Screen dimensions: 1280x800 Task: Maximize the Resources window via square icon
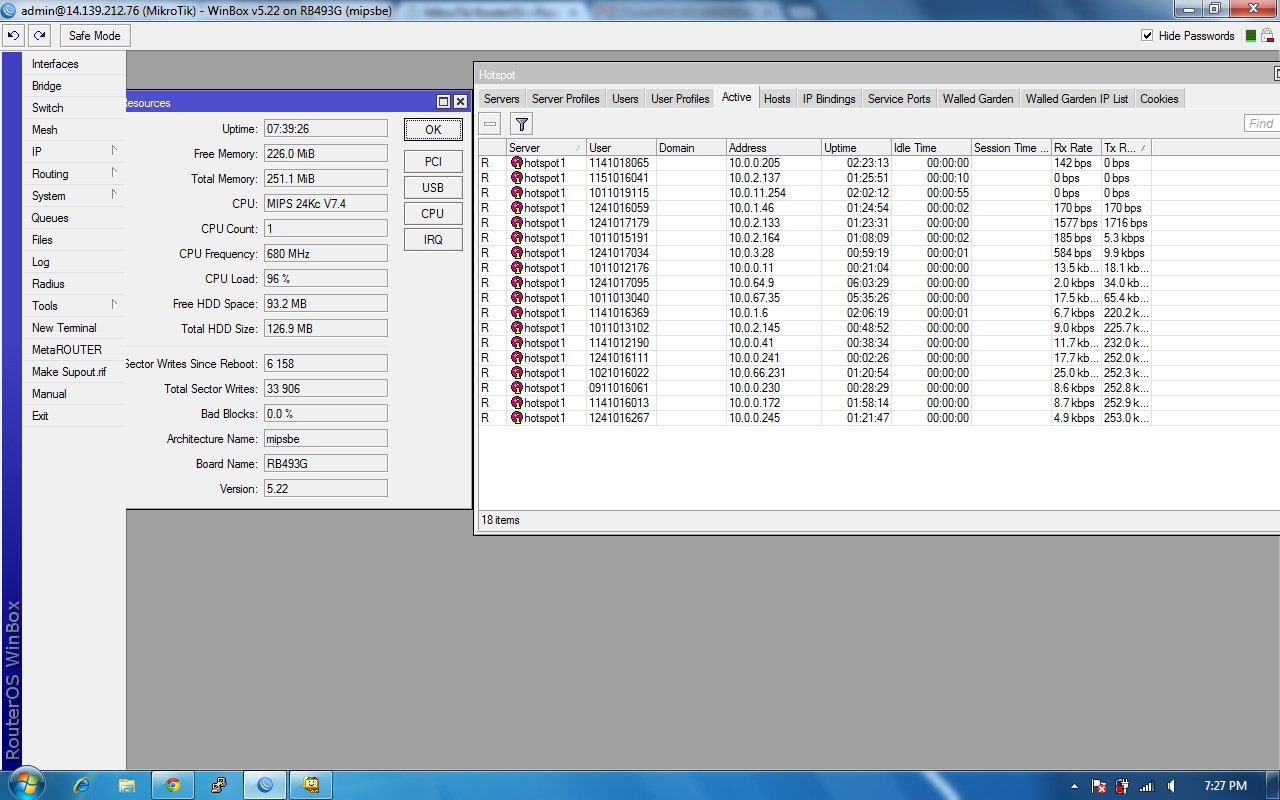pyautogui.click(x=444, y=102)
